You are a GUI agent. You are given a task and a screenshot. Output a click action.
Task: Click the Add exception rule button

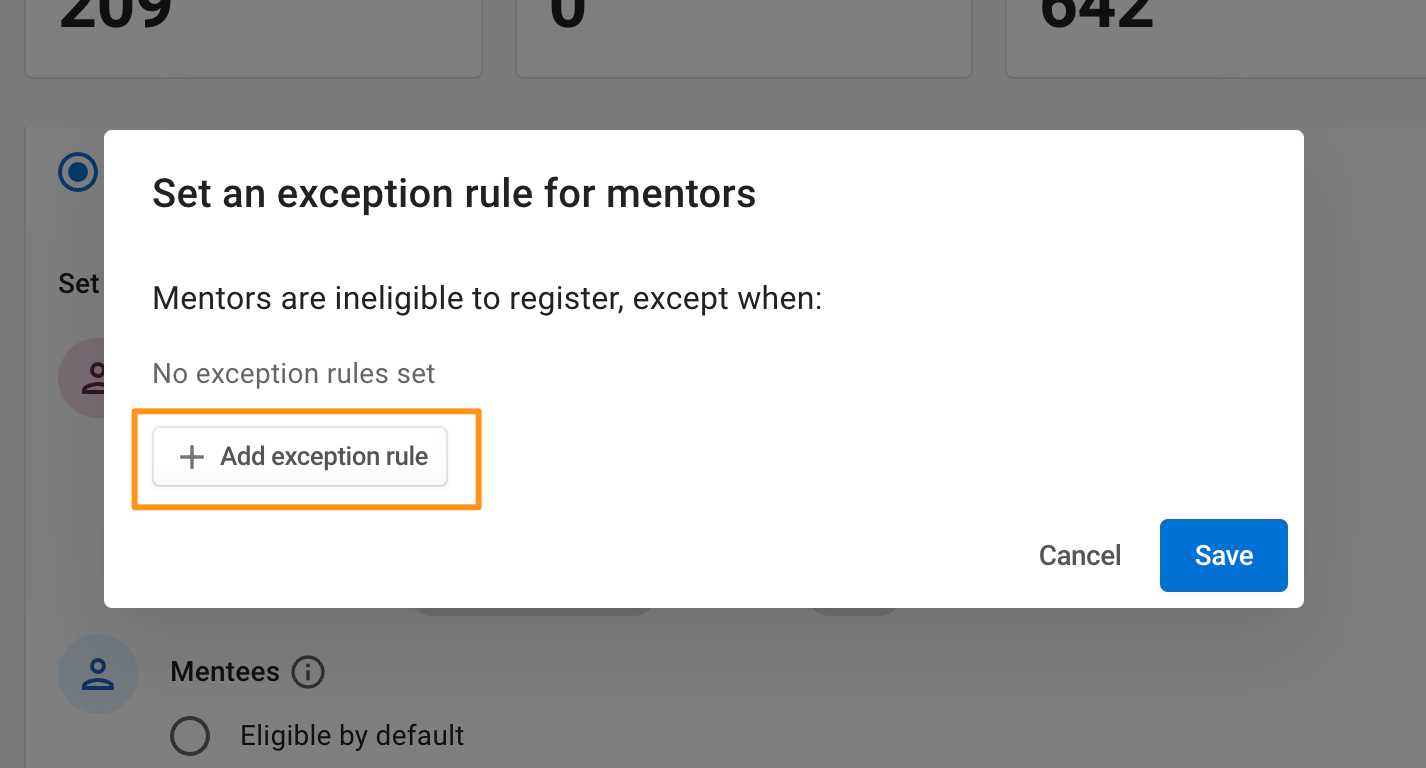[299, 457]
